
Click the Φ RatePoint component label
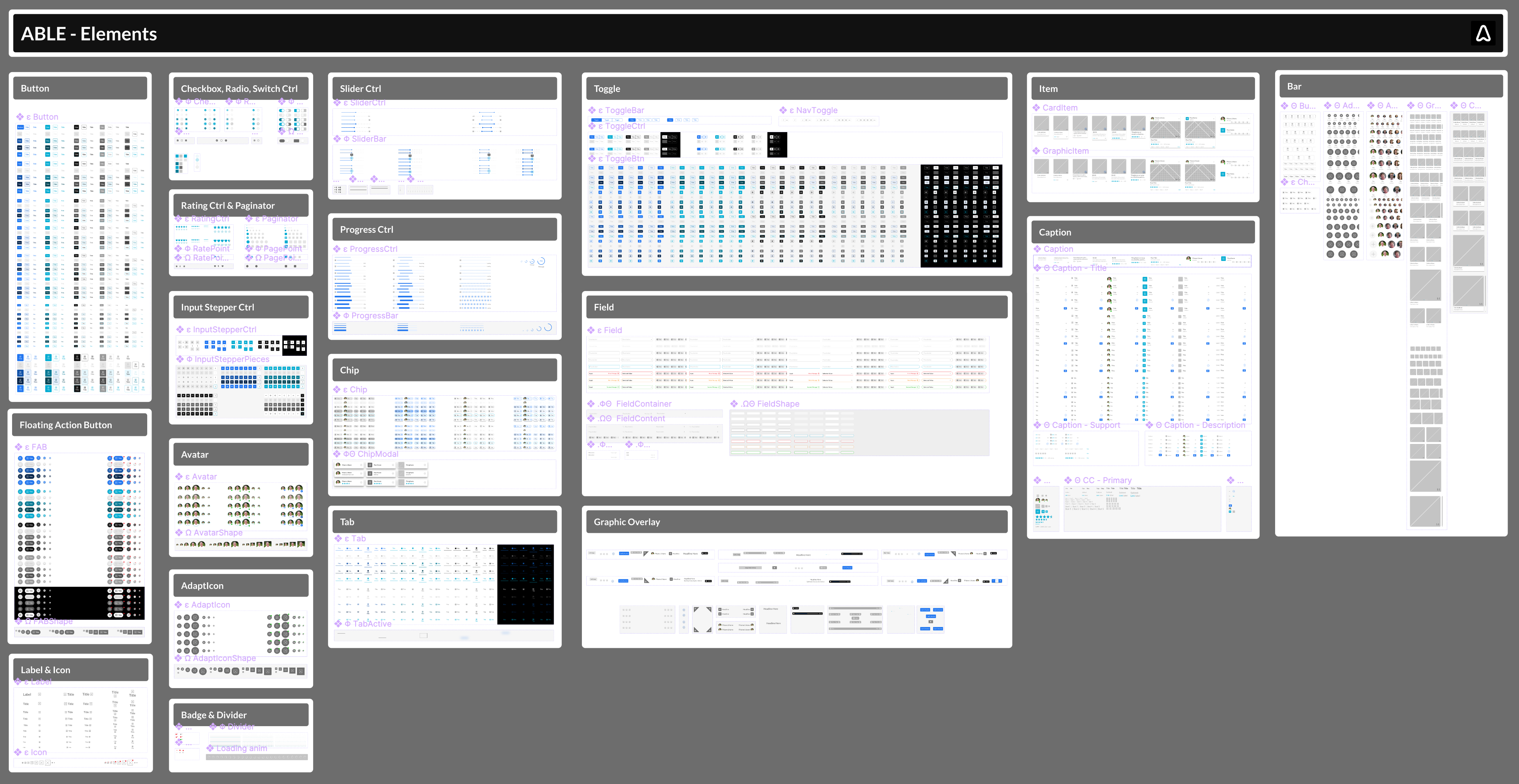(x=207, y=249)
